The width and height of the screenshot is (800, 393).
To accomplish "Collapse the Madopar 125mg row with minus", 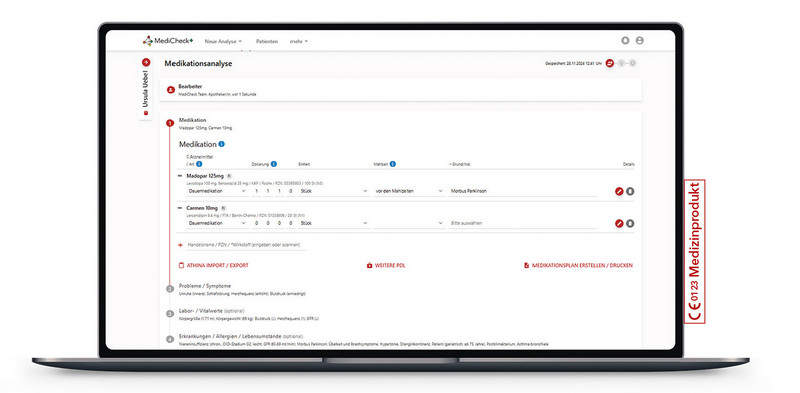I will pyautogui.click(x=180, y=176).
